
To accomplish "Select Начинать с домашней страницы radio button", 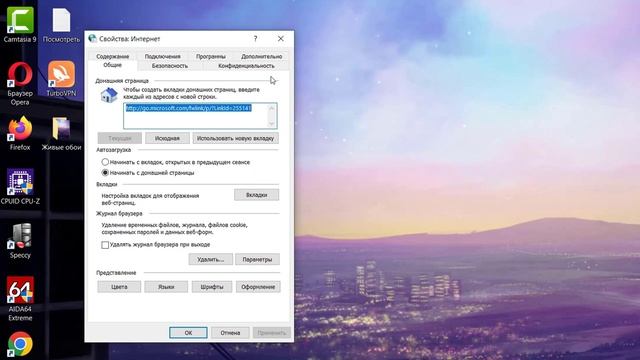I will click(105, 173).
